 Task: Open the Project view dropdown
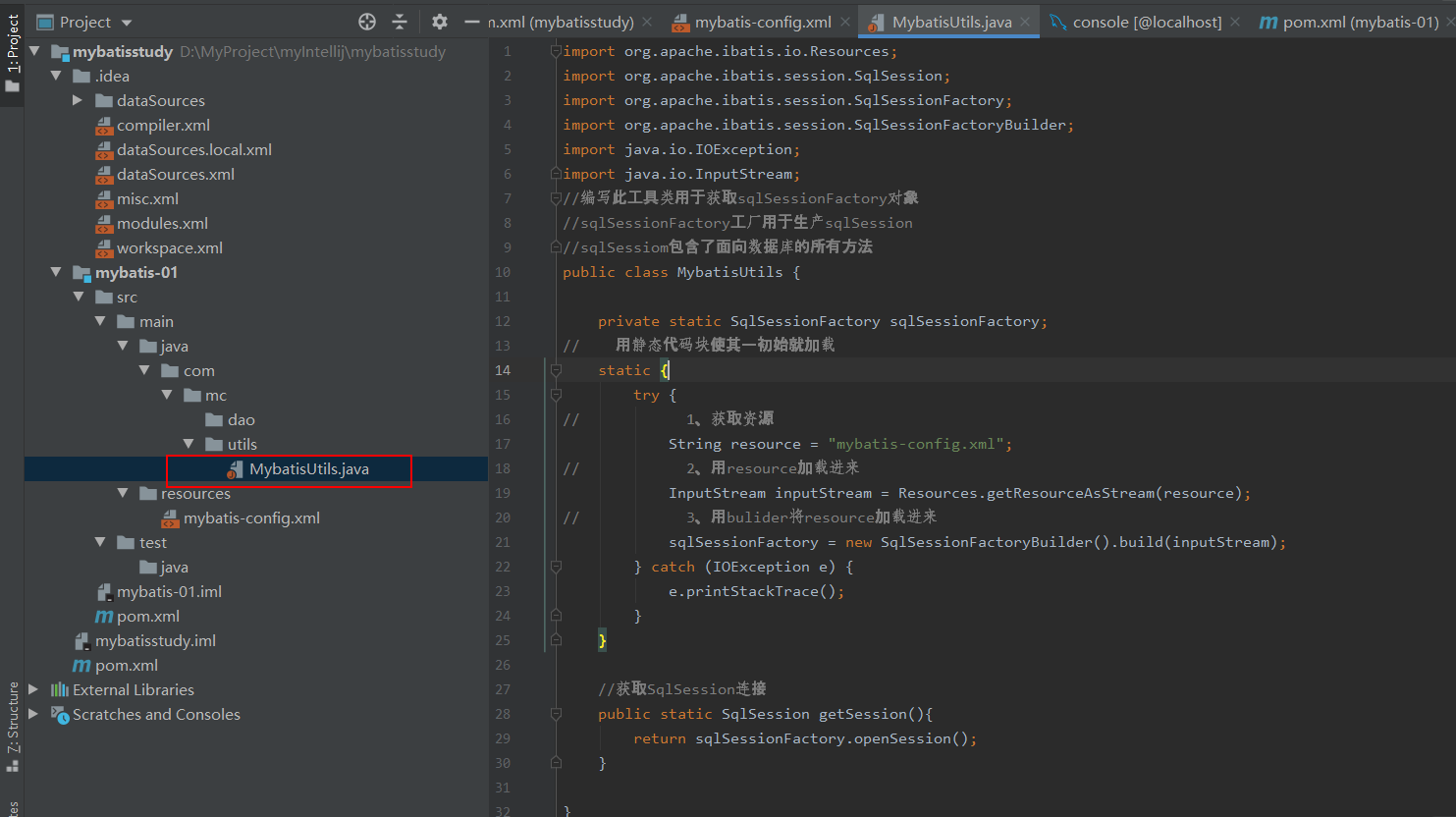[127, 23]
